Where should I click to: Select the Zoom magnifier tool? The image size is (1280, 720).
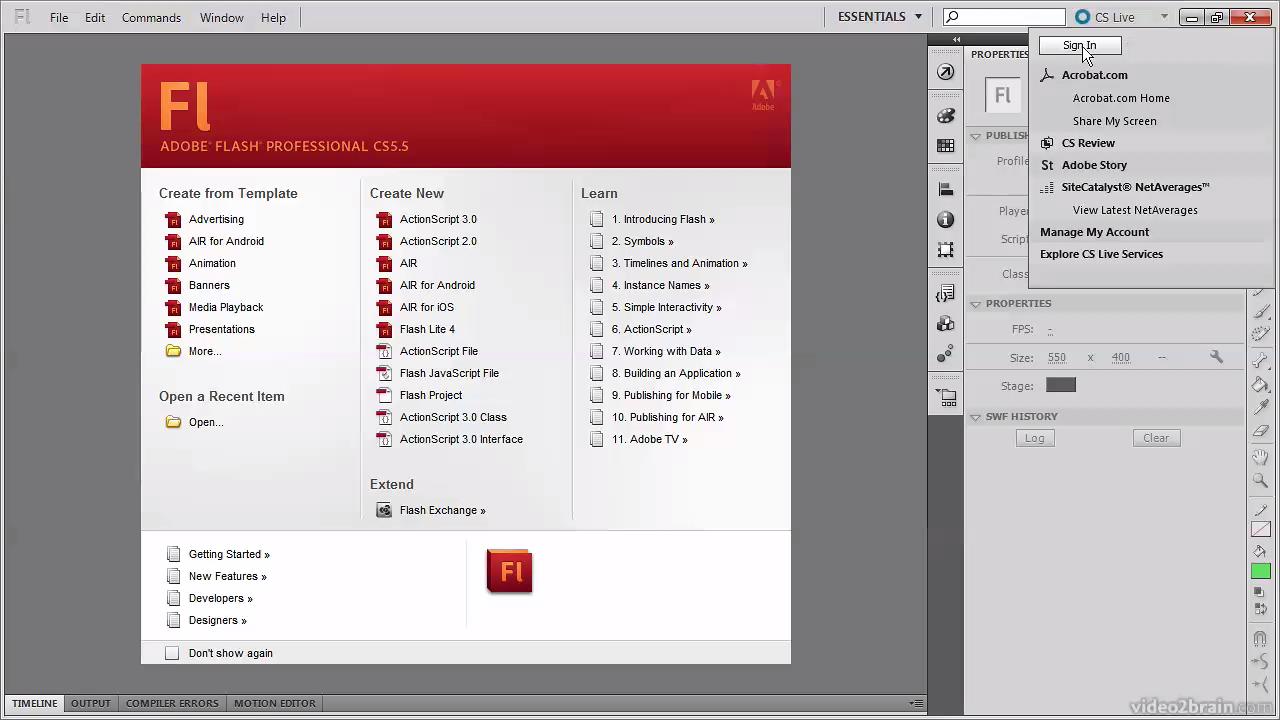pyautogui.click(x=1261, y=481)
